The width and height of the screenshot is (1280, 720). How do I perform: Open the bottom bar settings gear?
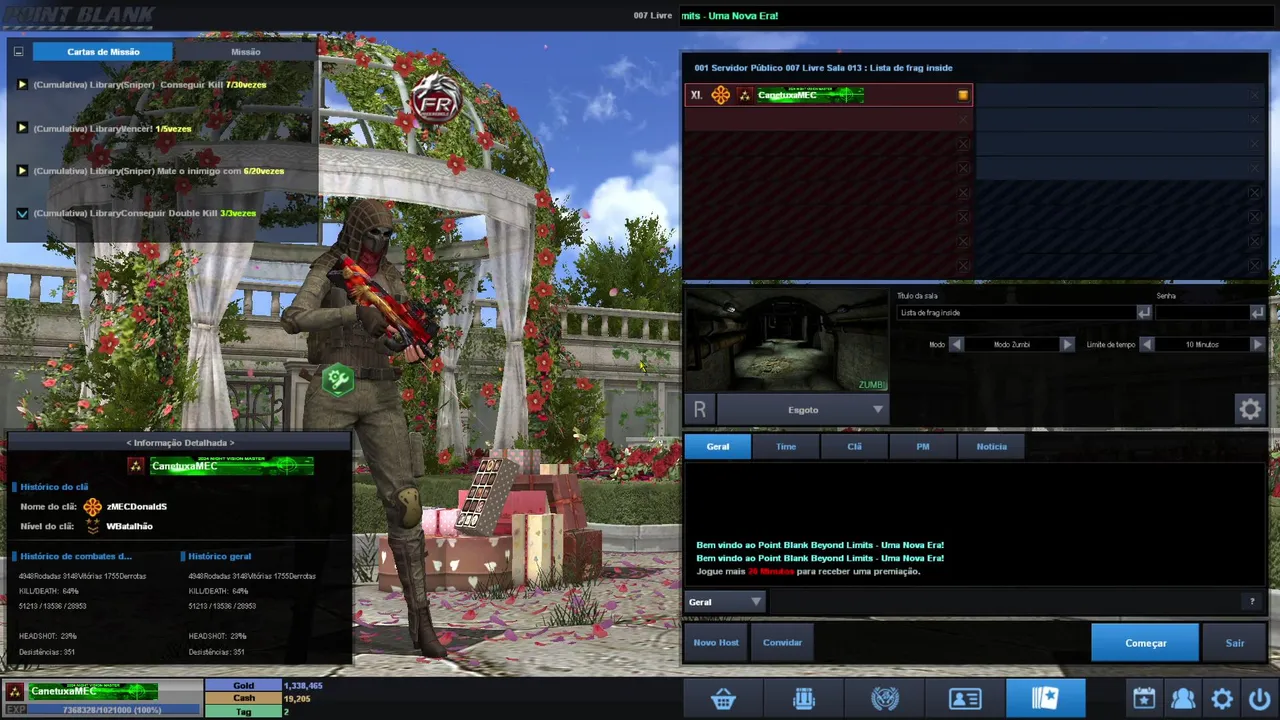tap(1222, 699)
